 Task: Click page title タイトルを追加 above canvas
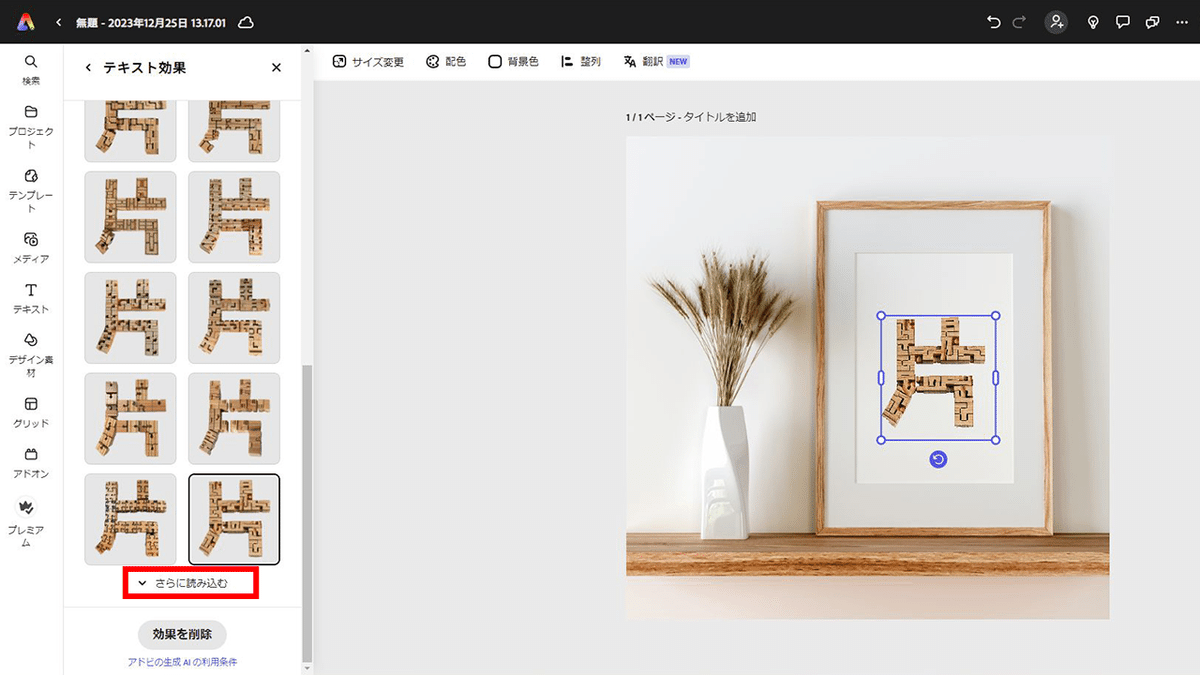720,117
